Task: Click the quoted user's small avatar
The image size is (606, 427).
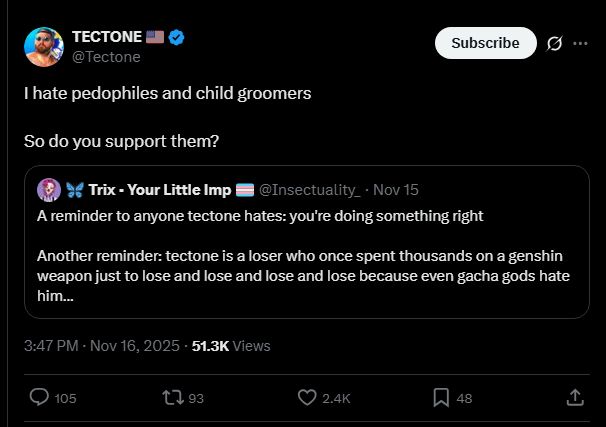Action: point(47,190)
